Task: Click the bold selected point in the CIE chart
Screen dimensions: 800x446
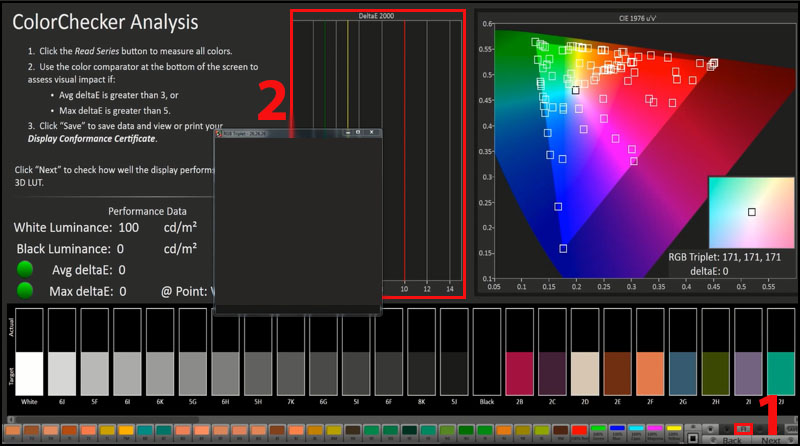Action: coord(576,90)
